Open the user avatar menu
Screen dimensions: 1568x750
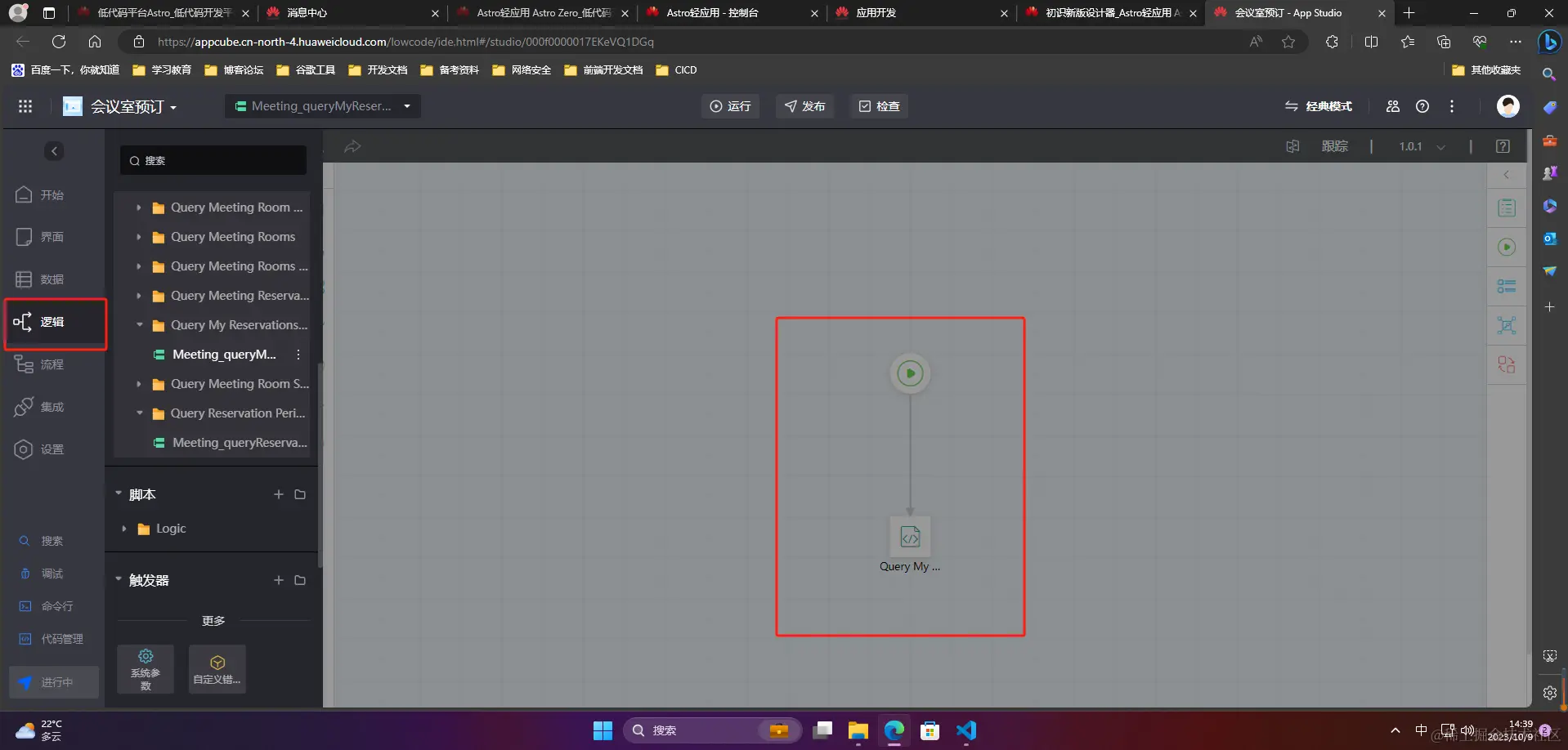[1508, 105]
